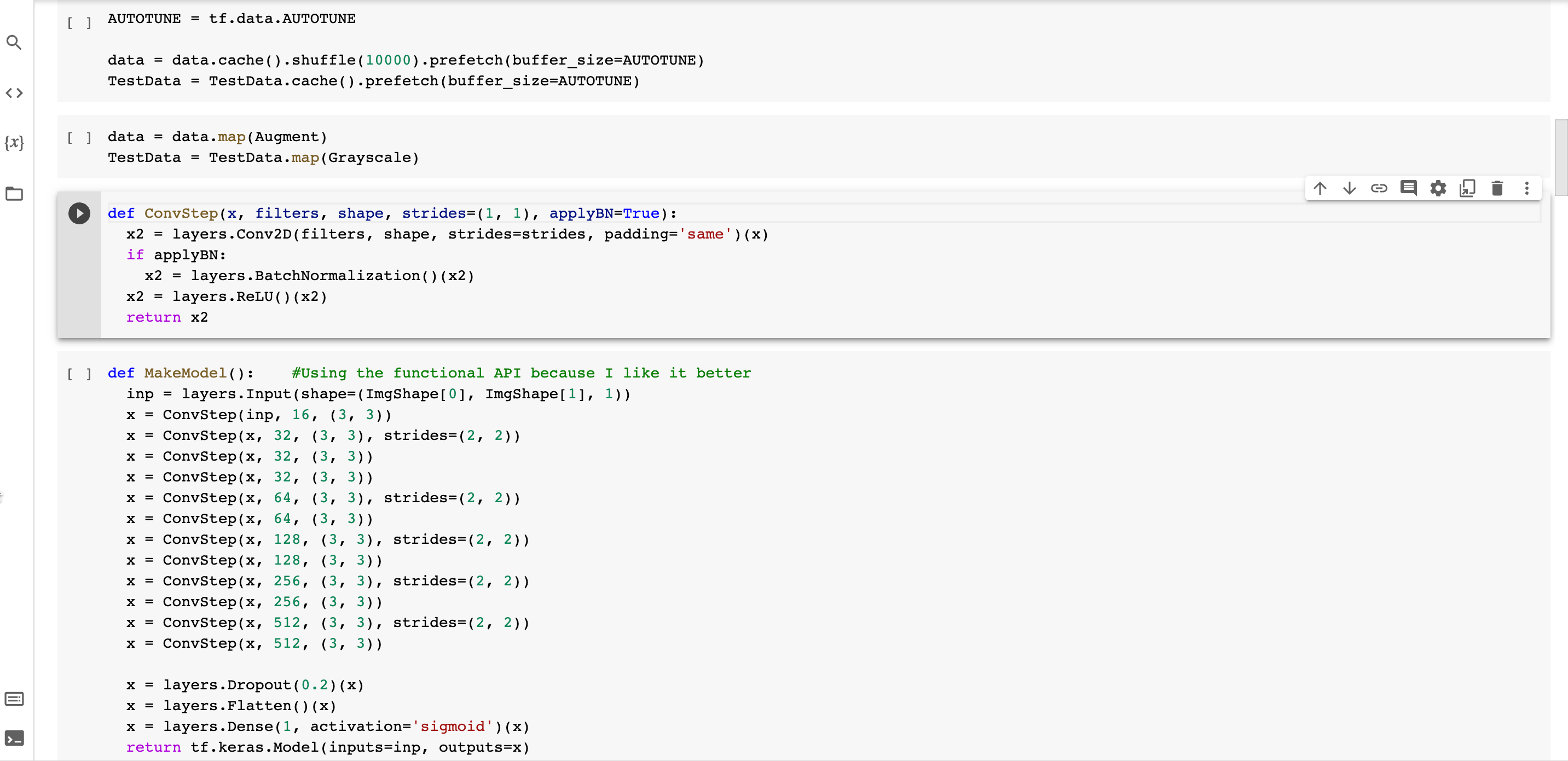Viewport: 1568px width, 761px height.
Task: Open cell editor settings gear
Action: tap(1438, 189)
